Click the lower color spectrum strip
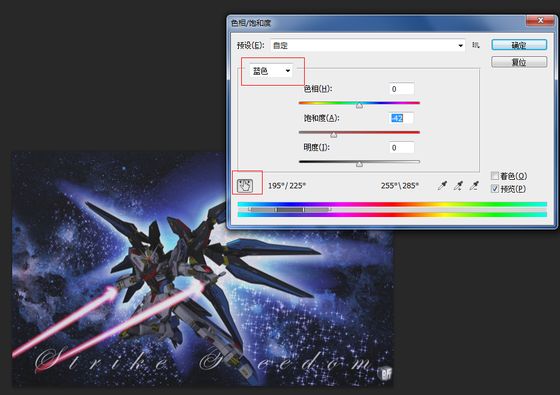 pyautogui.click(x=392, y=215)
